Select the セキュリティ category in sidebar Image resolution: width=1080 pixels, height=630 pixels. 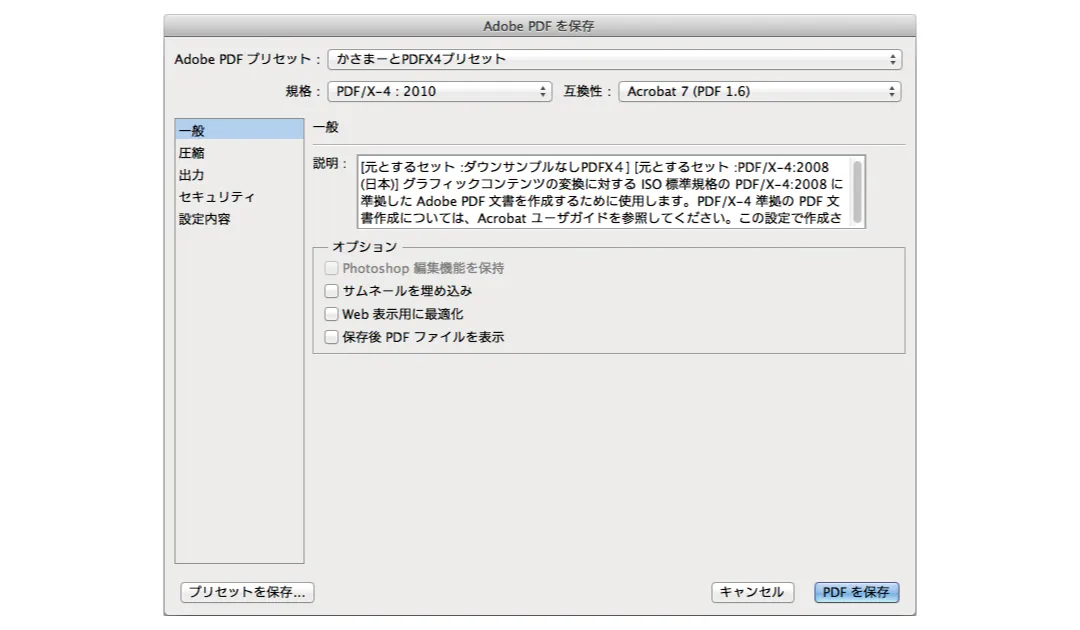point(239,197)
